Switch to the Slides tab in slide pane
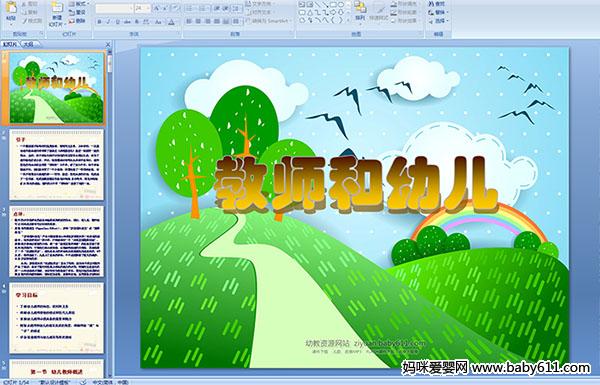The image size is (600, 385). pos(10,44)
